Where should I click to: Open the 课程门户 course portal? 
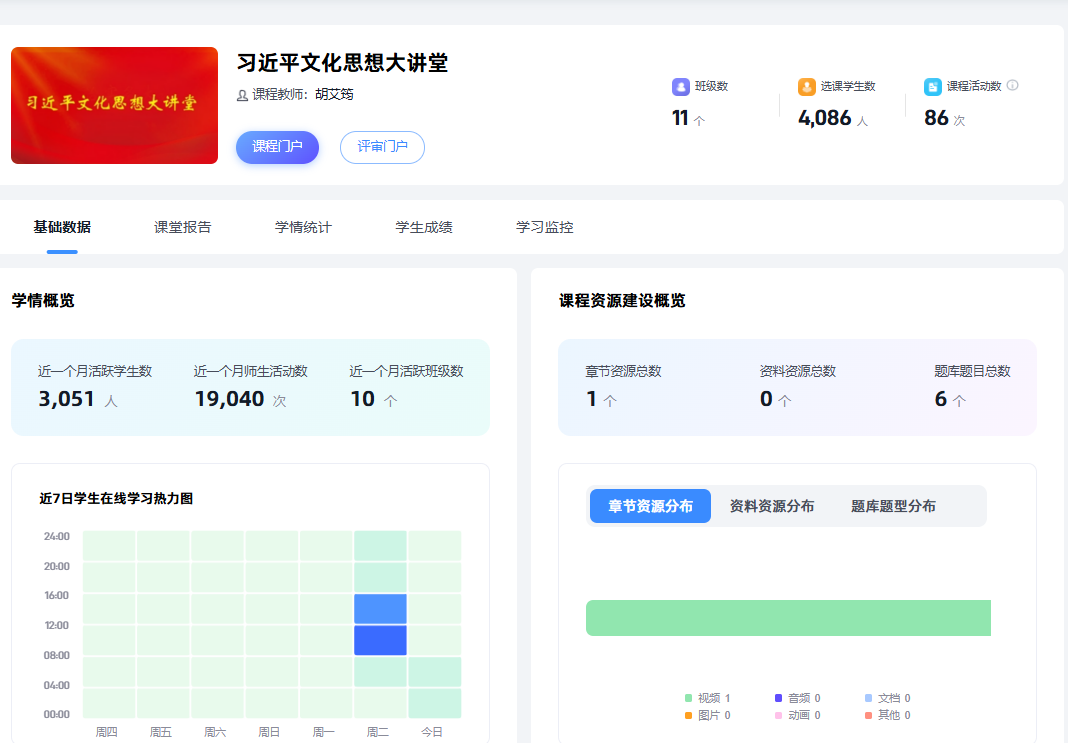[x=277, y=147]
